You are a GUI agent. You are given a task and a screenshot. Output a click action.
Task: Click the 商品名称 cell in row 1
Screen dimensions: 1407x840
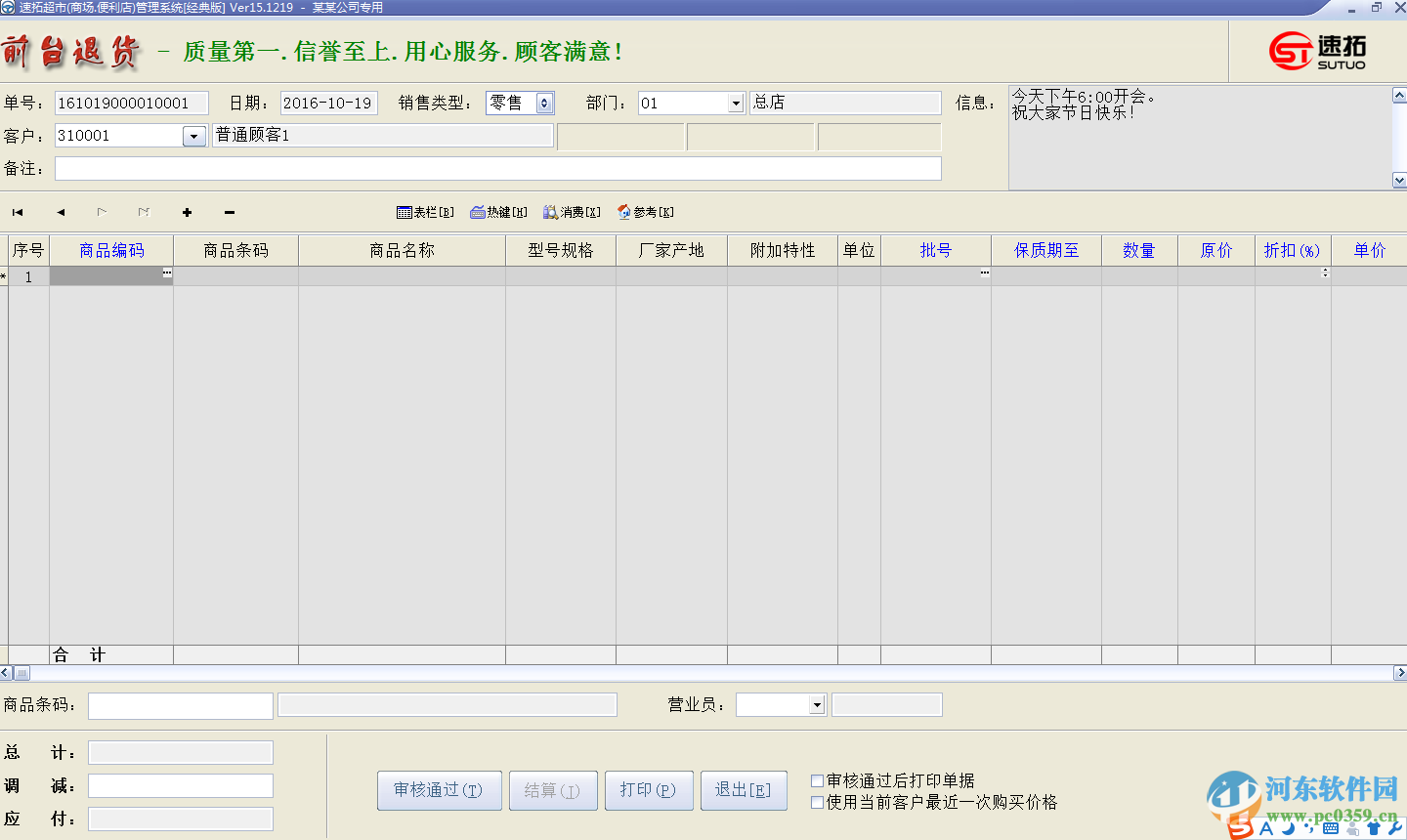(x=402, y=276)
